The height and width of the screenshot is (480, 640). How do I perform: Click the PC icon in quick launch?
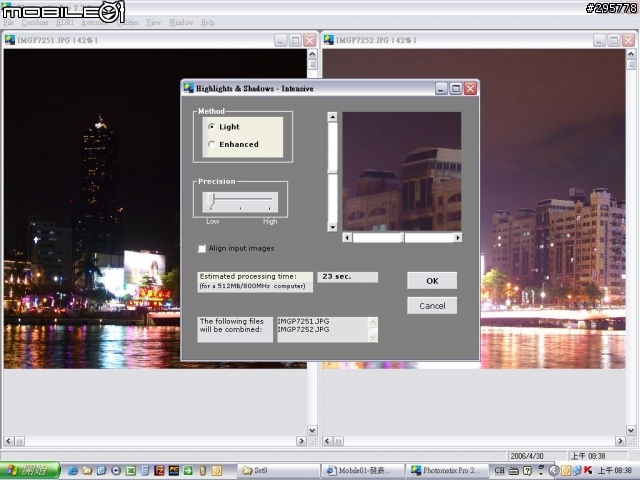(x=173, y=471)
